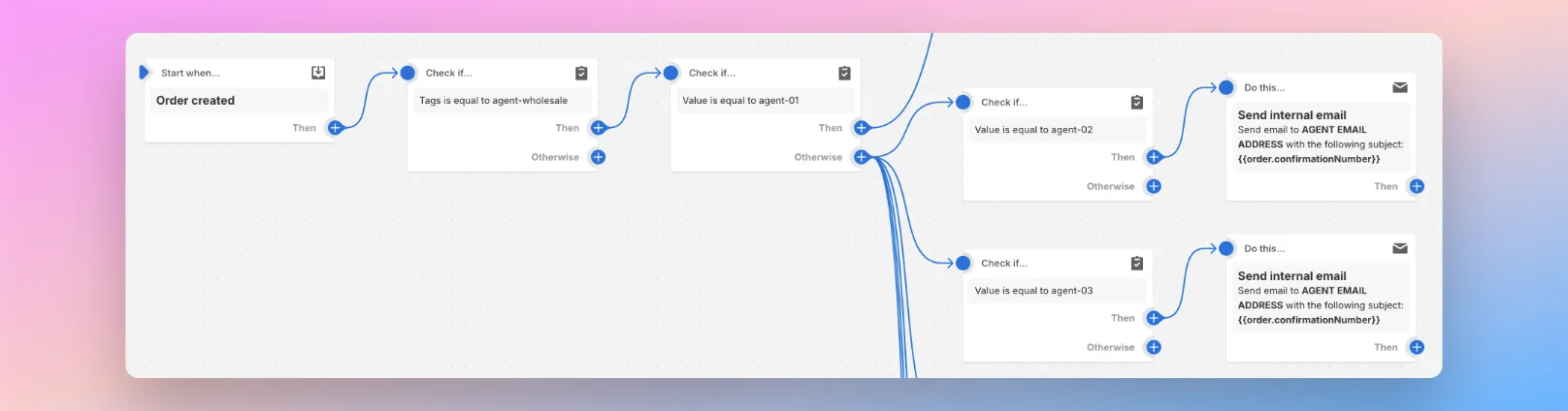This screenshot has height=411, width=1568.
Task: Click clipboard icon on agent-01 check
Action: coord(844,73)
